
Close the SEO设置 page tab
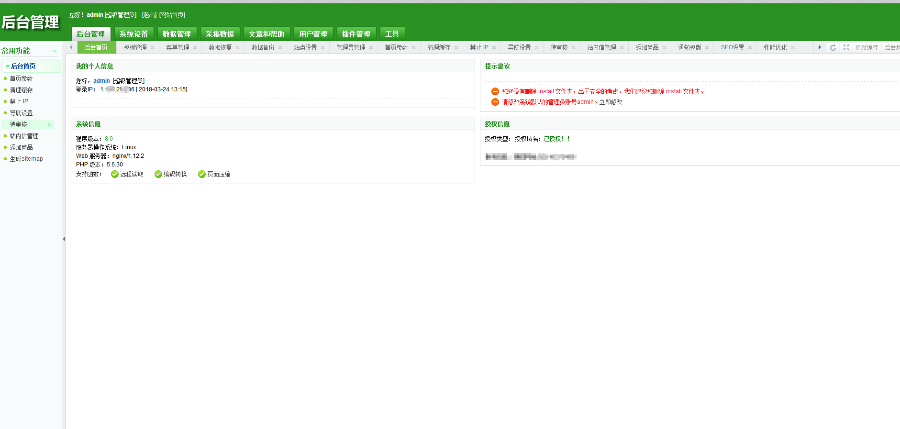click(750, 47)
